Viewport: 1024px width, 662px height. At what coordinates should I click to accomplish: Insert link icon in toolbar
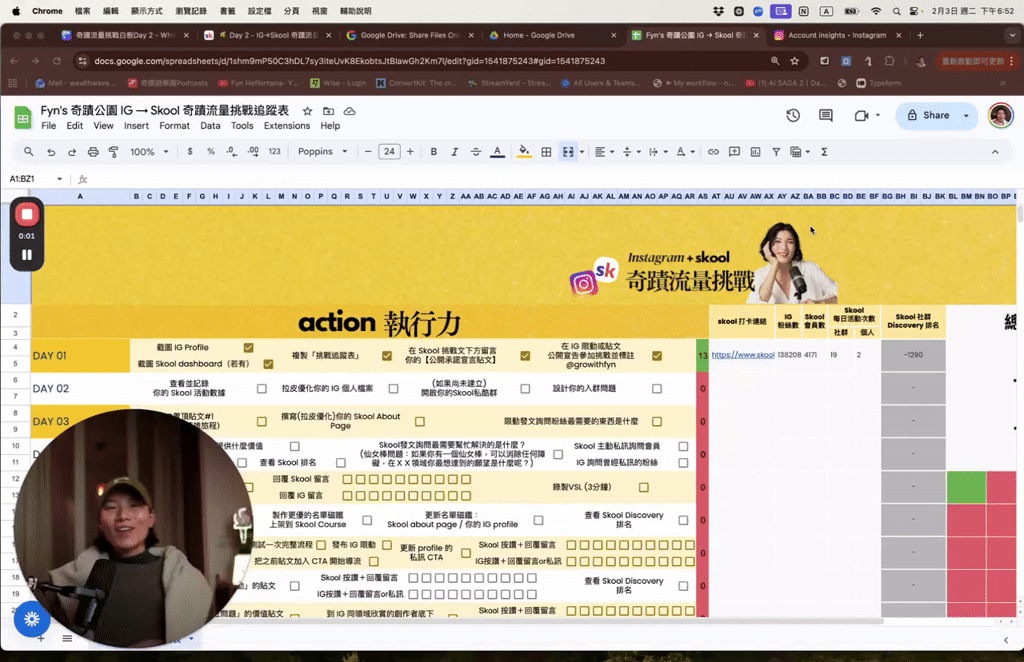713,151
